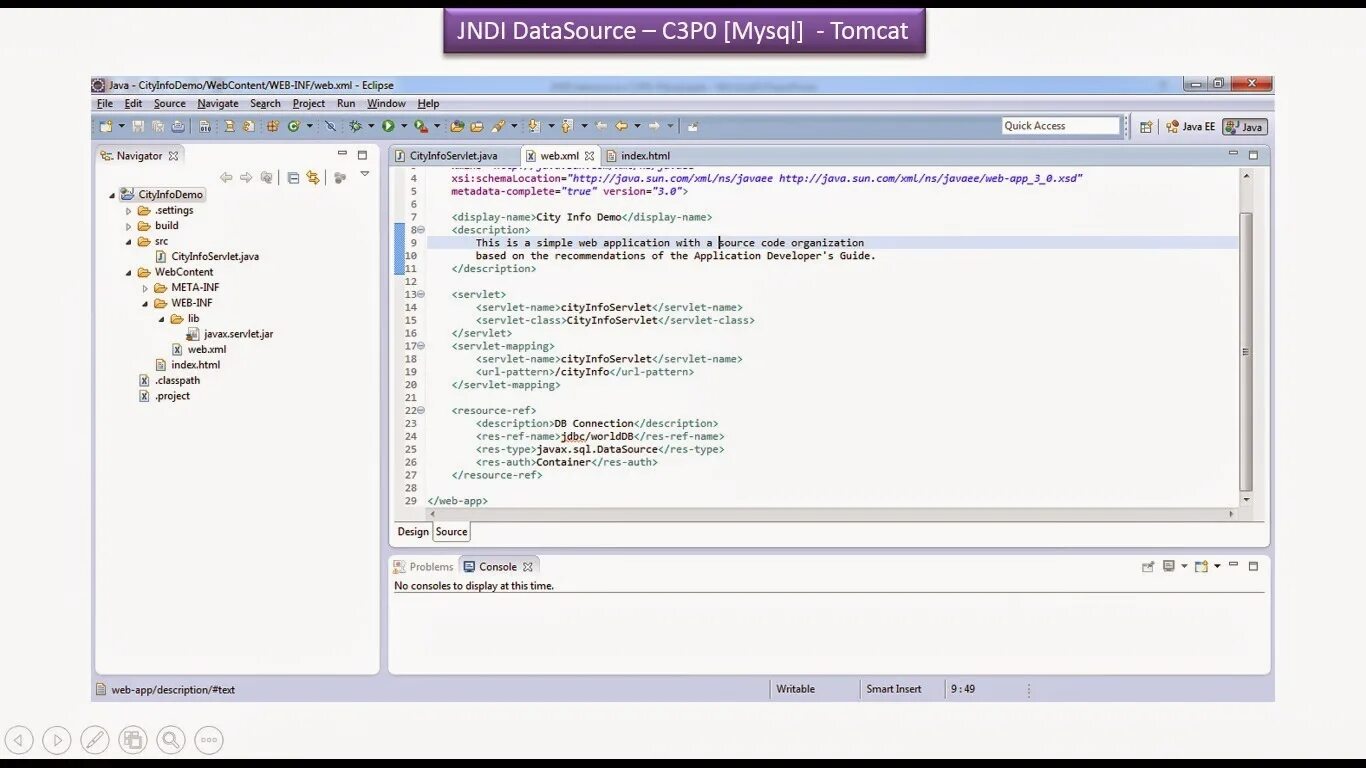Open the Navigate menu
Viewport: 1366px width, 768px height.
pos(218,104)
